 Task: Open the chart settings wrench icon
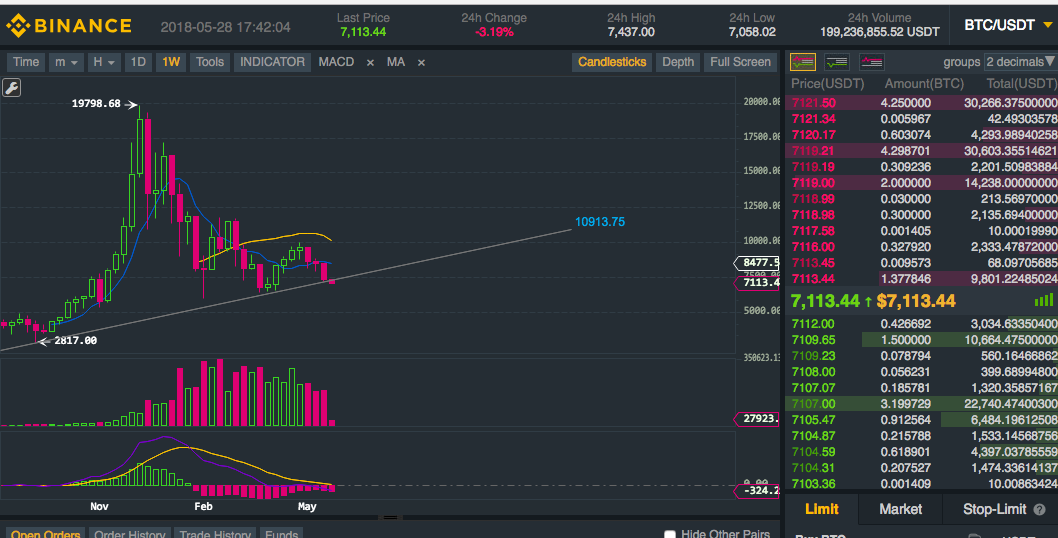click(x=11, y=88)
